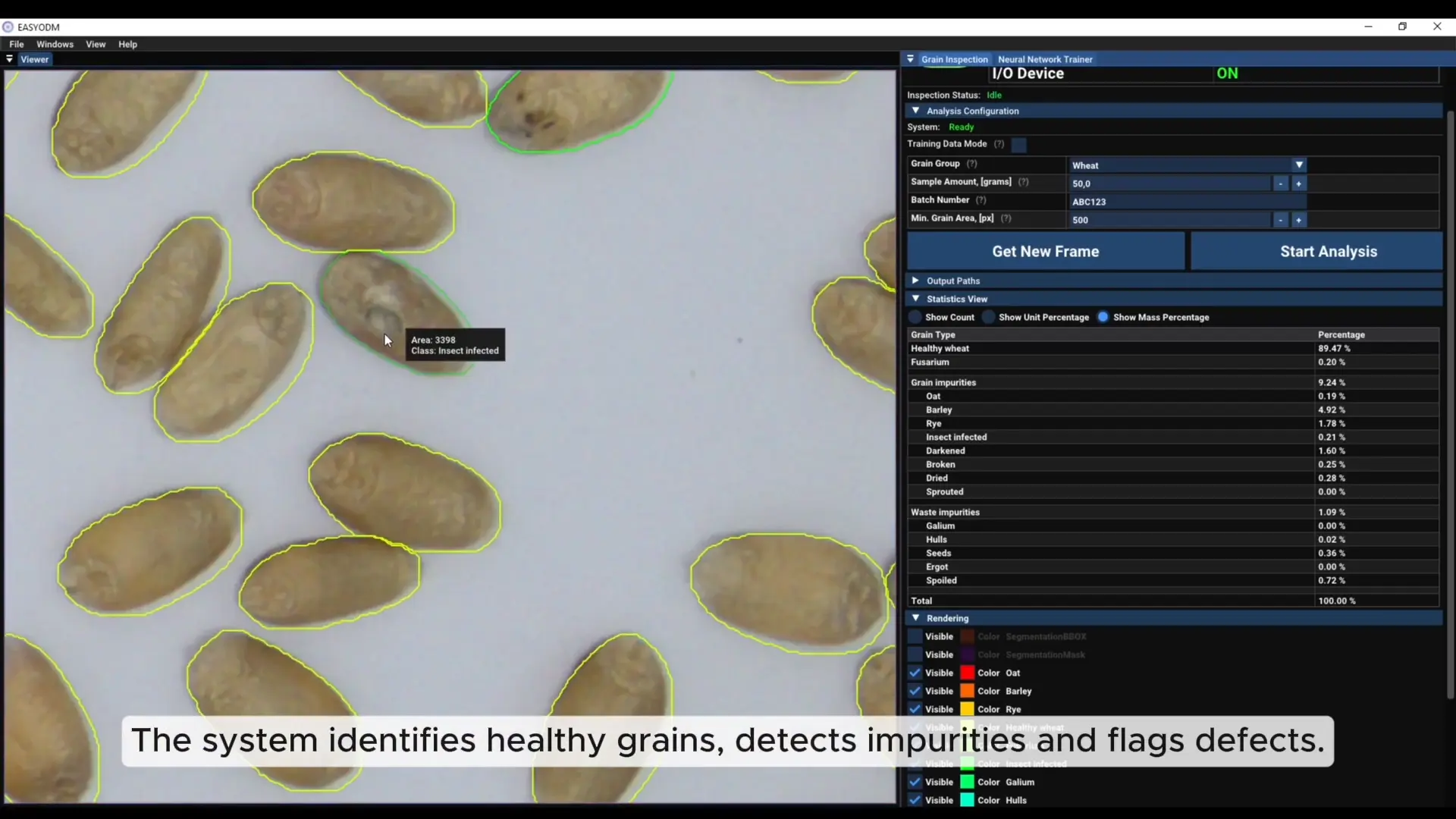Switch to the Neural Network Trainer tab
The width and height of the screenshot is (1456, 819).
pos(1045,59)
